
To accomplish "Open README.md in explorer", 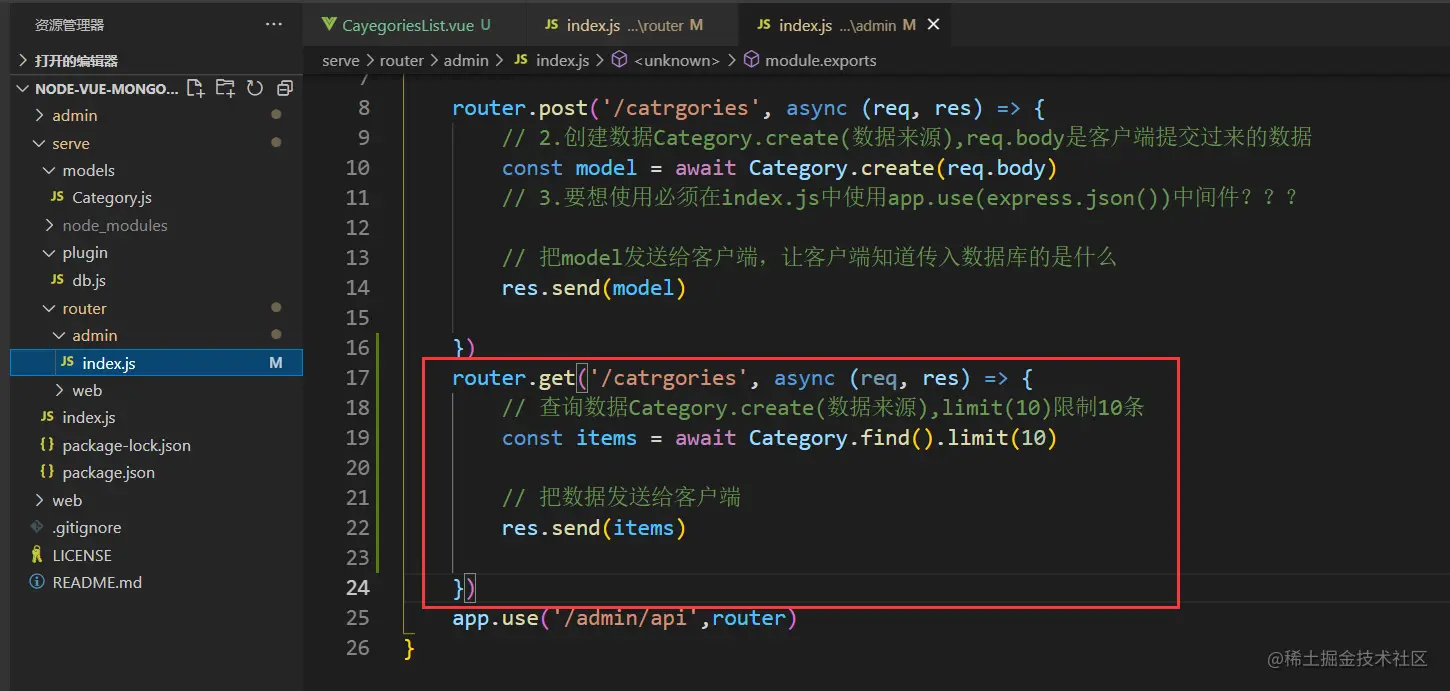I will pos(97,582).
